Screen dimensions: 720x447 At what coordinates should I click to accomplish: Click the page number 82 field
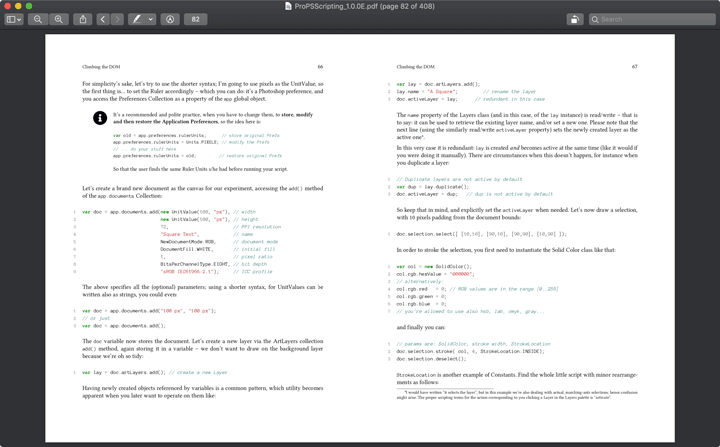coord(196,19)
